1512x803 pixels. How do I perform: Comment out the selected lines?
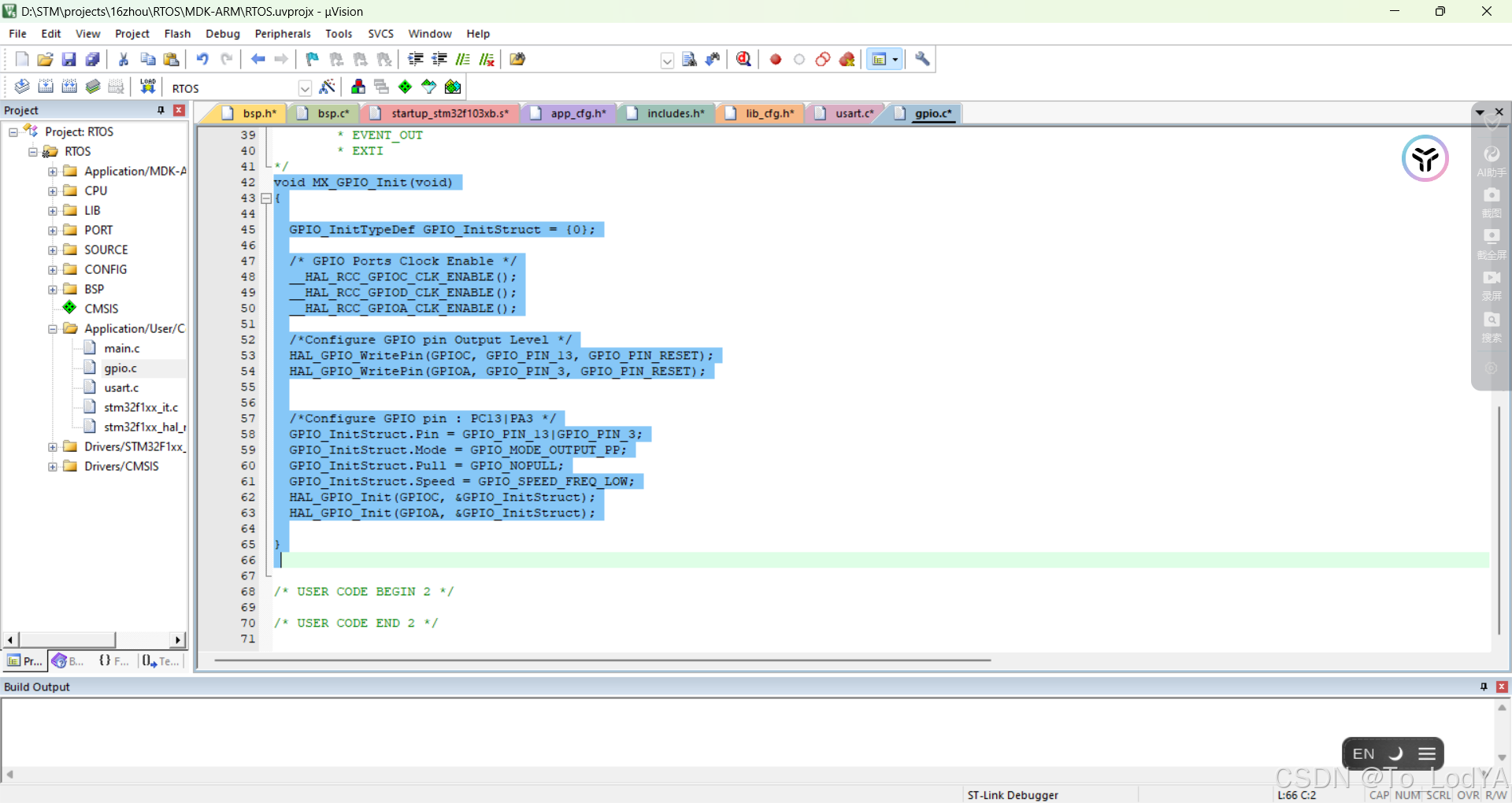[x=463, y=59]
